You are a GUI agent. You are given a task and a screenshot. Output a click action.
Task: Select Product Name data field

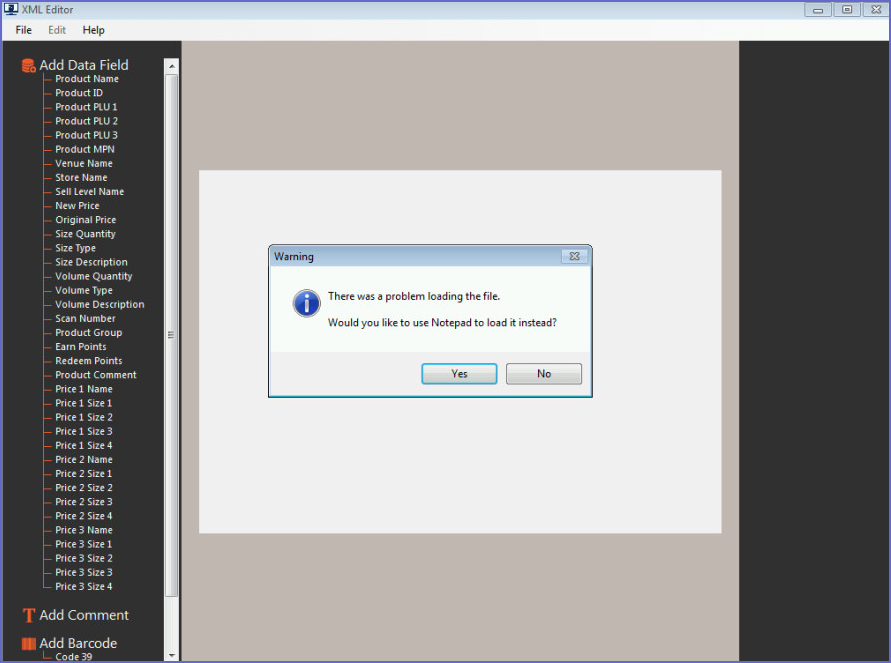point(87,79)
